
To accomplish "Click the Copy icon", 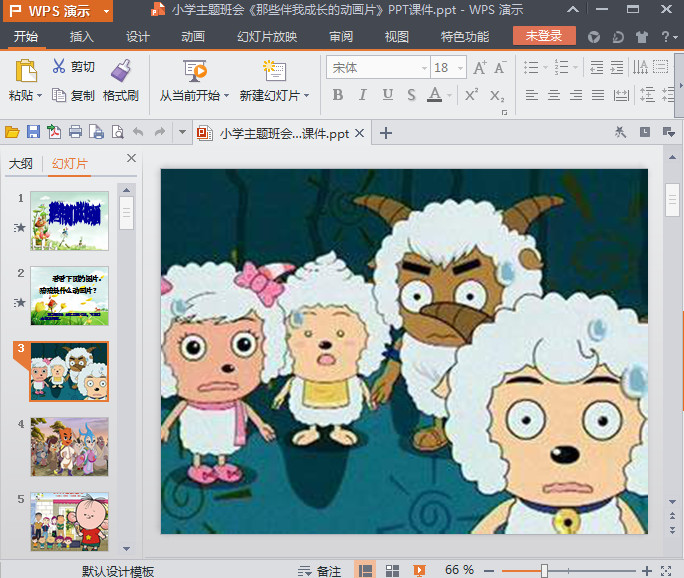I will (58, 95).
